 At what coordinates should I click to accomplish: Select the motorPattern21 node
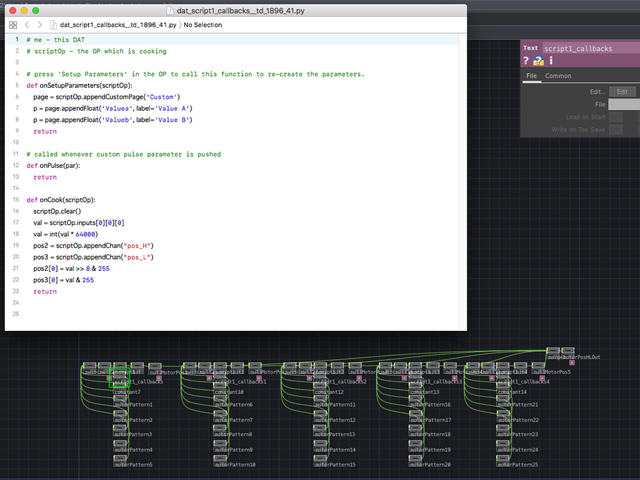[503, 400]
